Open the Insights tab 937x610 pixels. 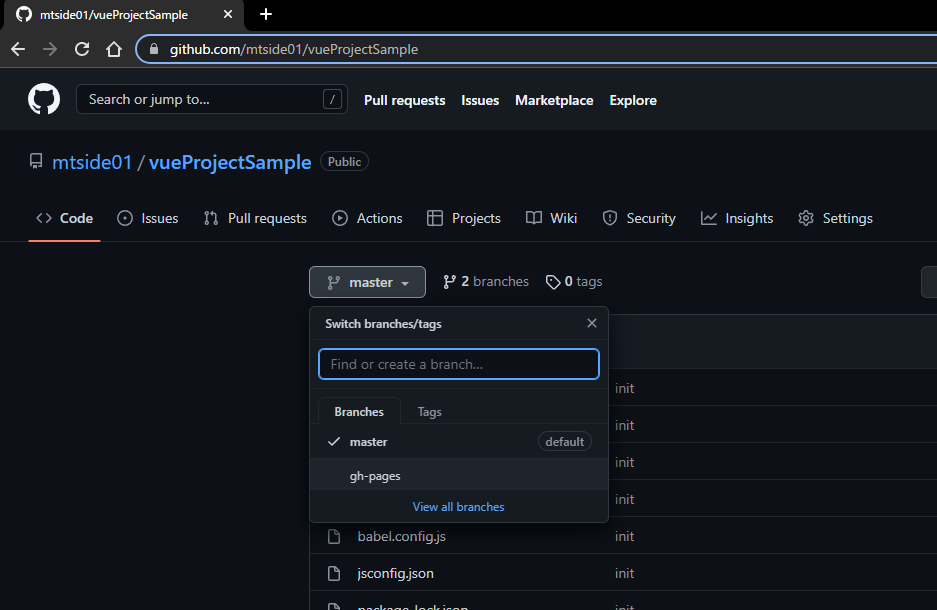[737, 219]
